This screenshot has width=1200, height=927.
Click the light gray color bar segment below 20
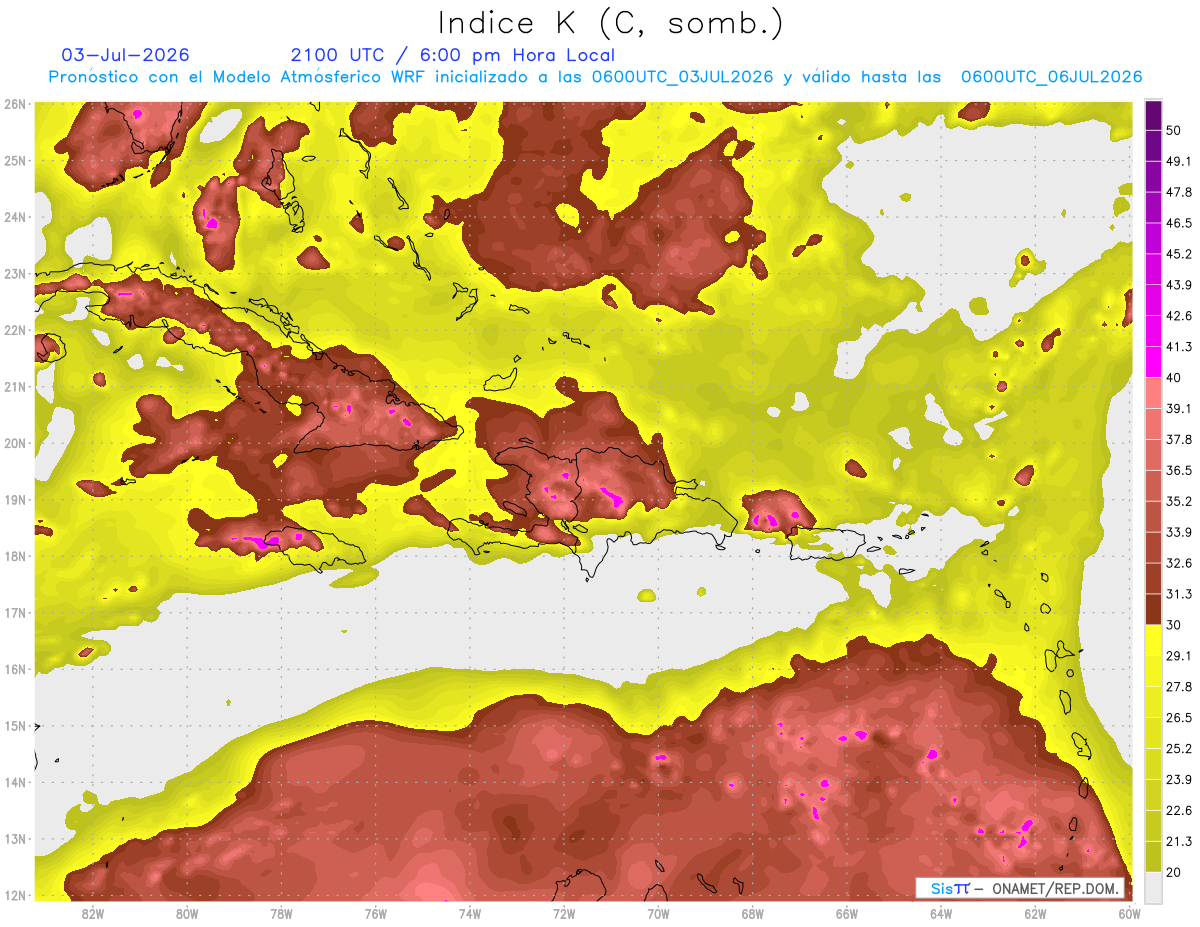(1153, 887)
